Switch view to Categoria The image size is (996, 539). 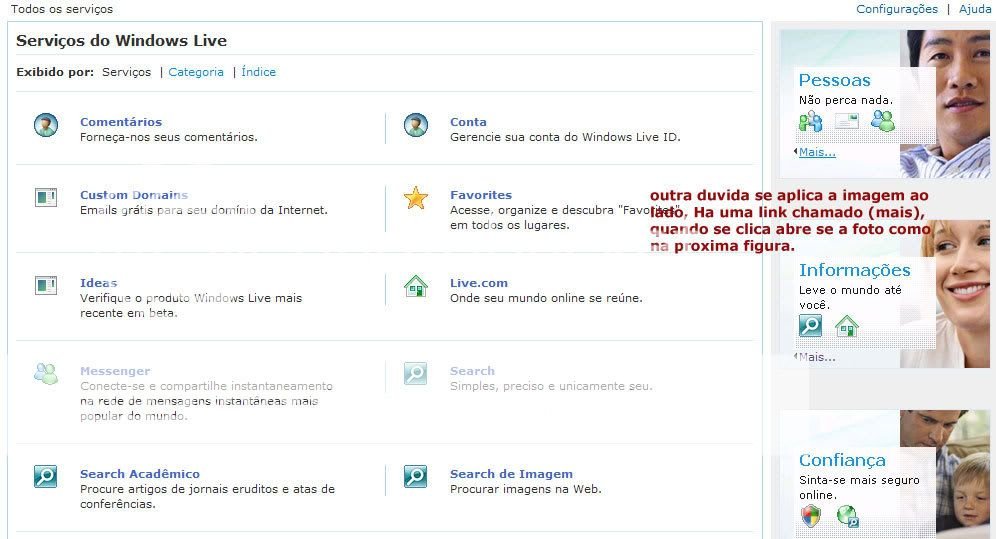tap(196, 72)
